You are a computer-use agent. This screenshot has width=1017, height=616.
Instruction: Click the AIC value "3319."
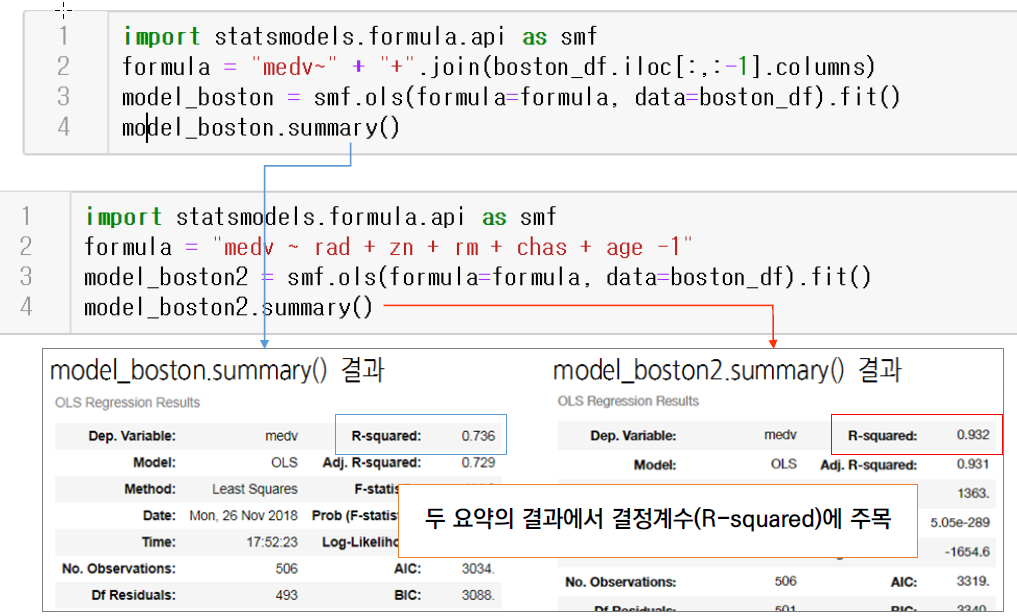coord(973,581)
